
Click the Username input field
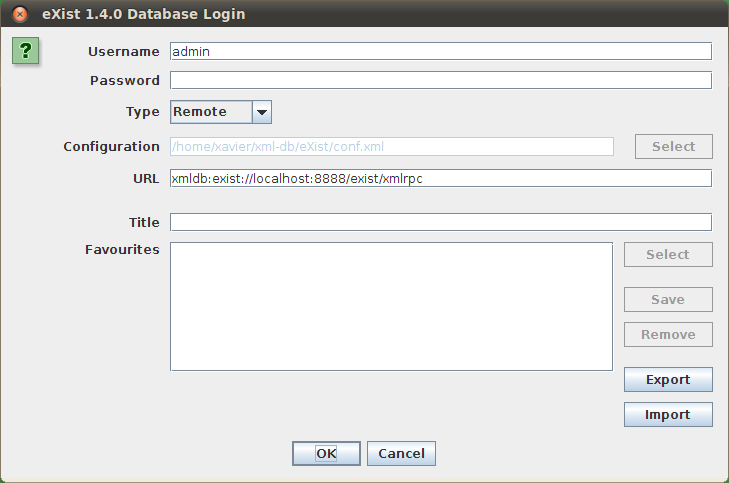(440, 51)
